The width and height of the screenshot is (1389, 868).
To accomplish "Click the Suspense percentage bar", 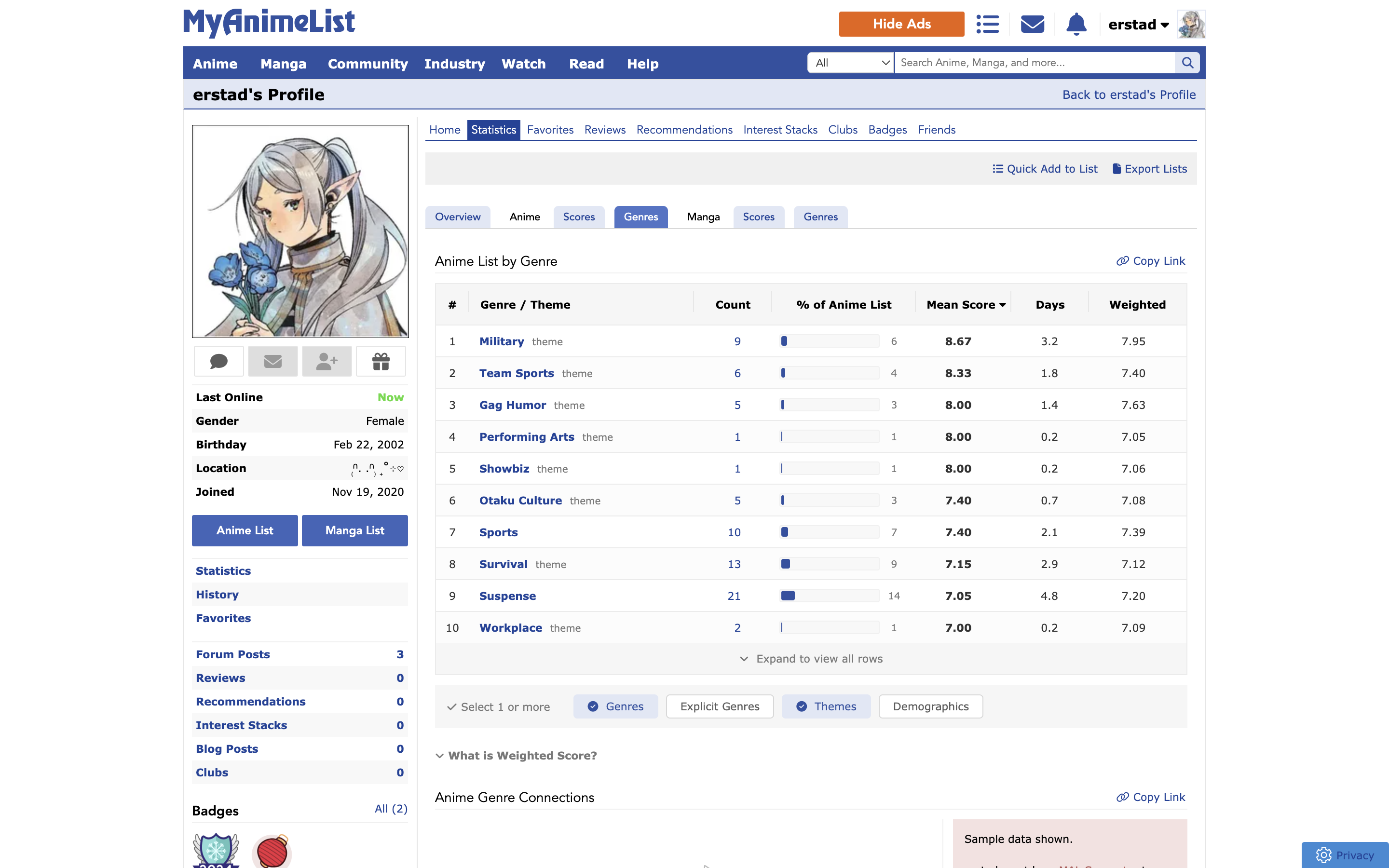I will [x=830, y=596].
